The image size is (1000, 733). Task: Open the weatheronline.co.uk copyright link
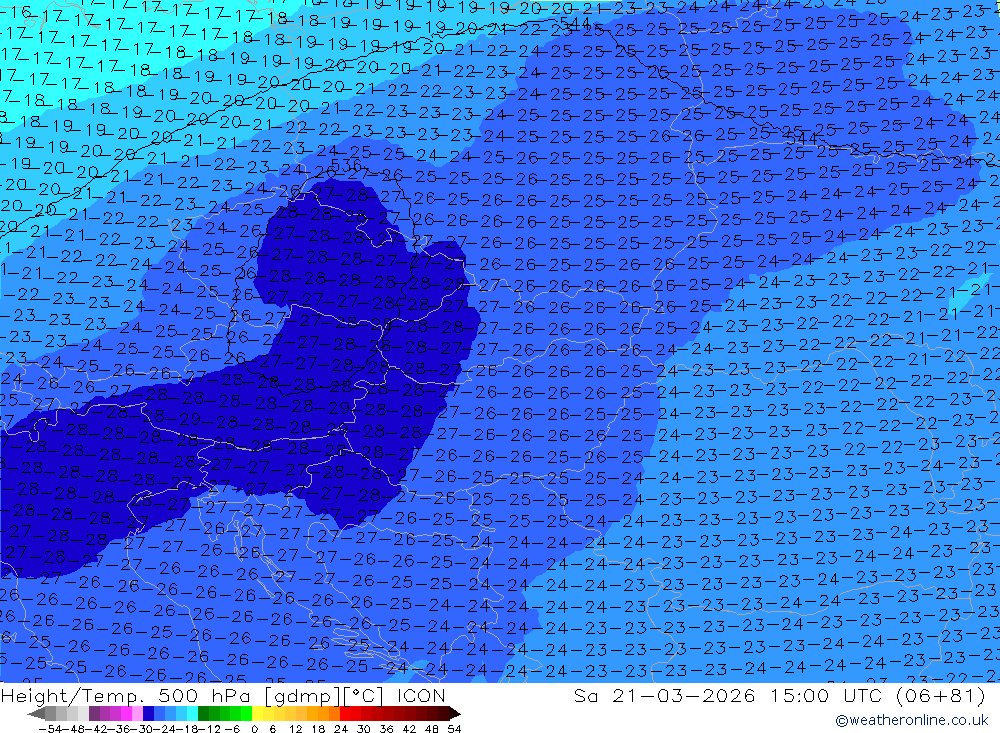911,720
